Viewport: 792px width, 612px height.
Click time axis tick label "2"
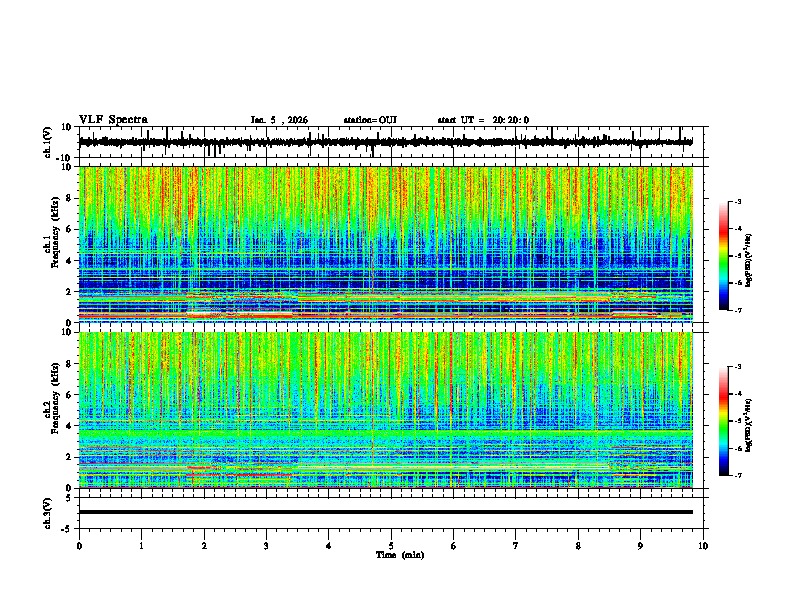click(204, 546)
